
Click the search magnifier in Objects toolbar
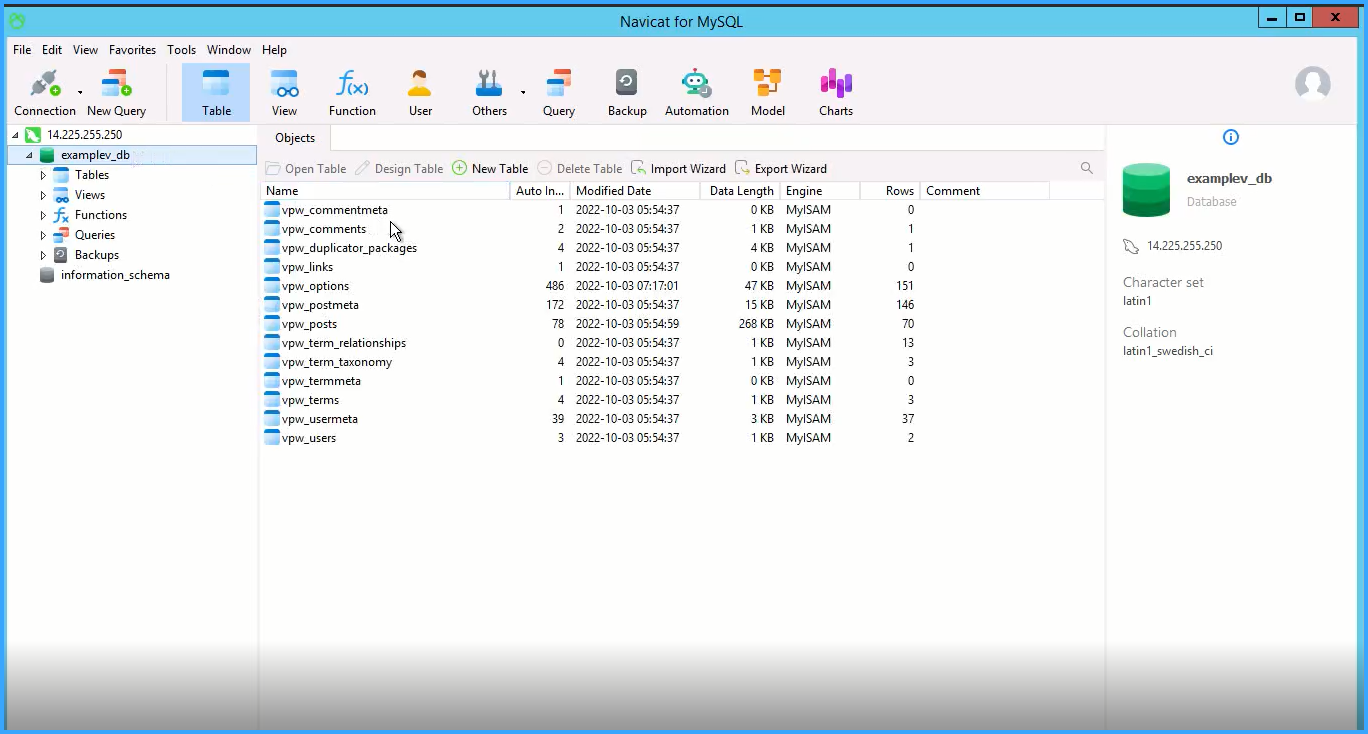pyautogui.click(x=1087, y=169)
